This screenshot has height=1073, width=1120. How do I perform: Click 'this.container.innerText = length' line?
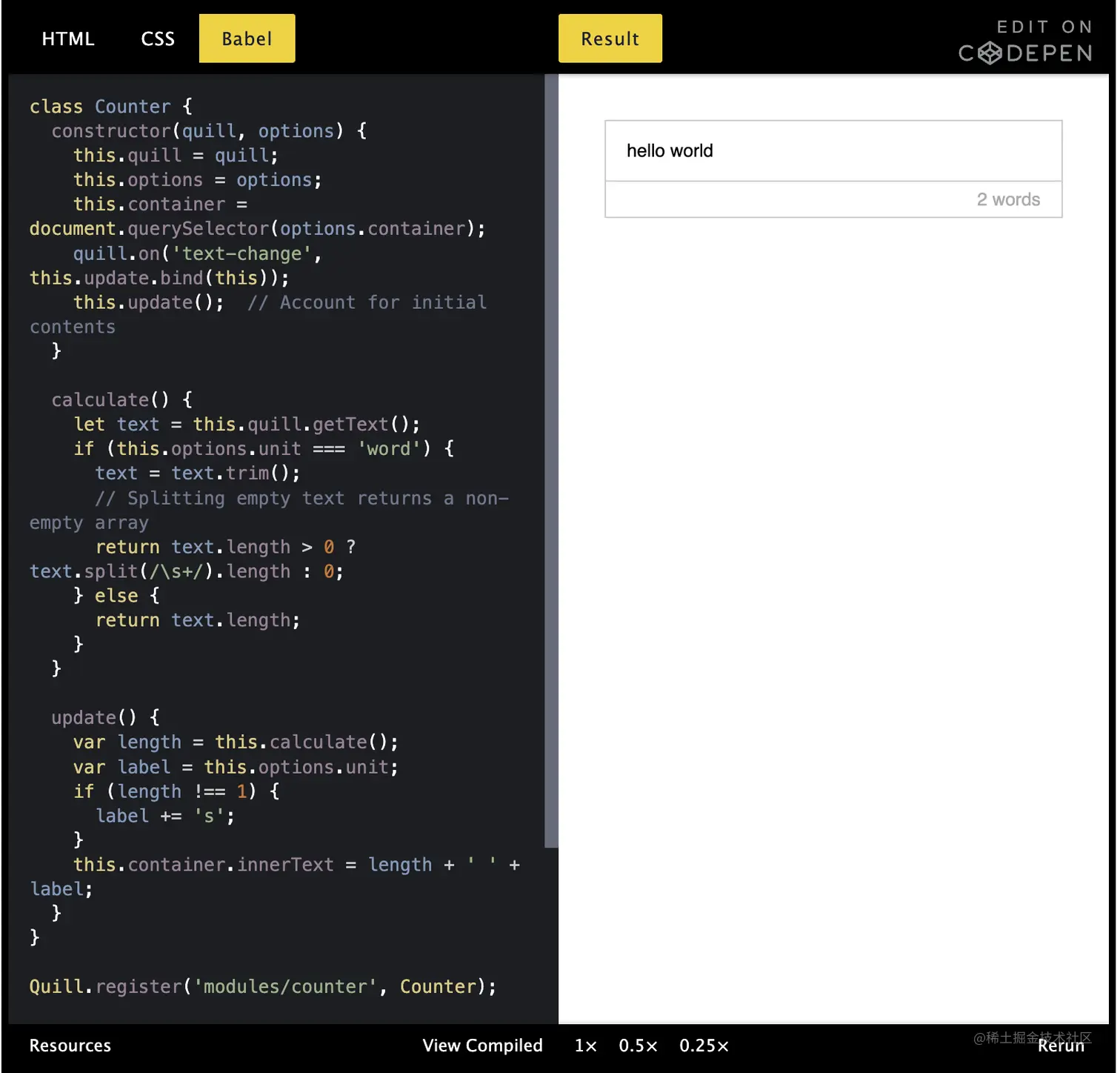click(x=296, y=865)
